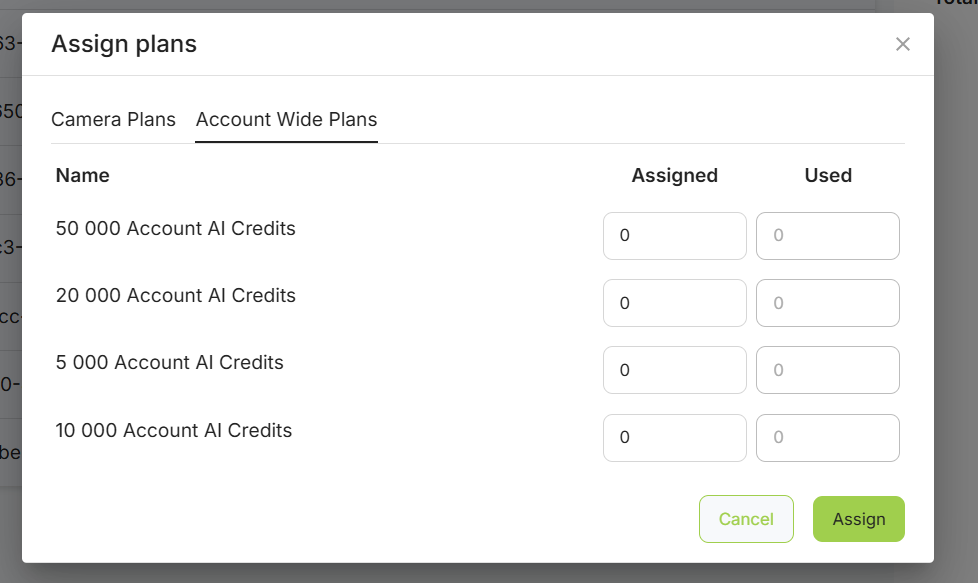The width and height of the screenshot is (978, 583).
Task: Click Assigned input for 5 000 Account AI Credits
Action: (x=674, y=370)
